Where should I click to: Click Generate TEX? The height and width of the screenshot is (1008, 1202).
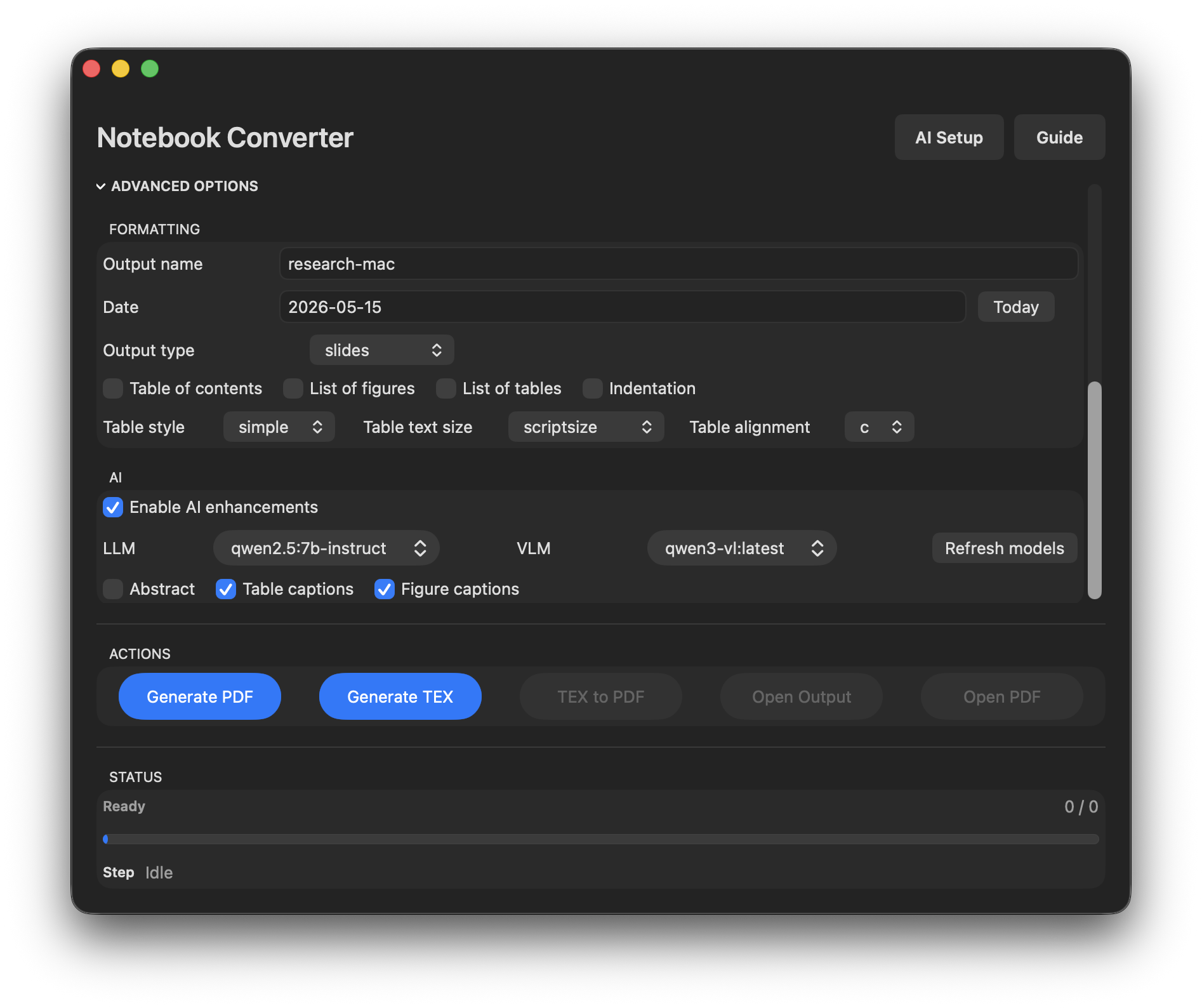pyautogui.click(x=400, y=696)
